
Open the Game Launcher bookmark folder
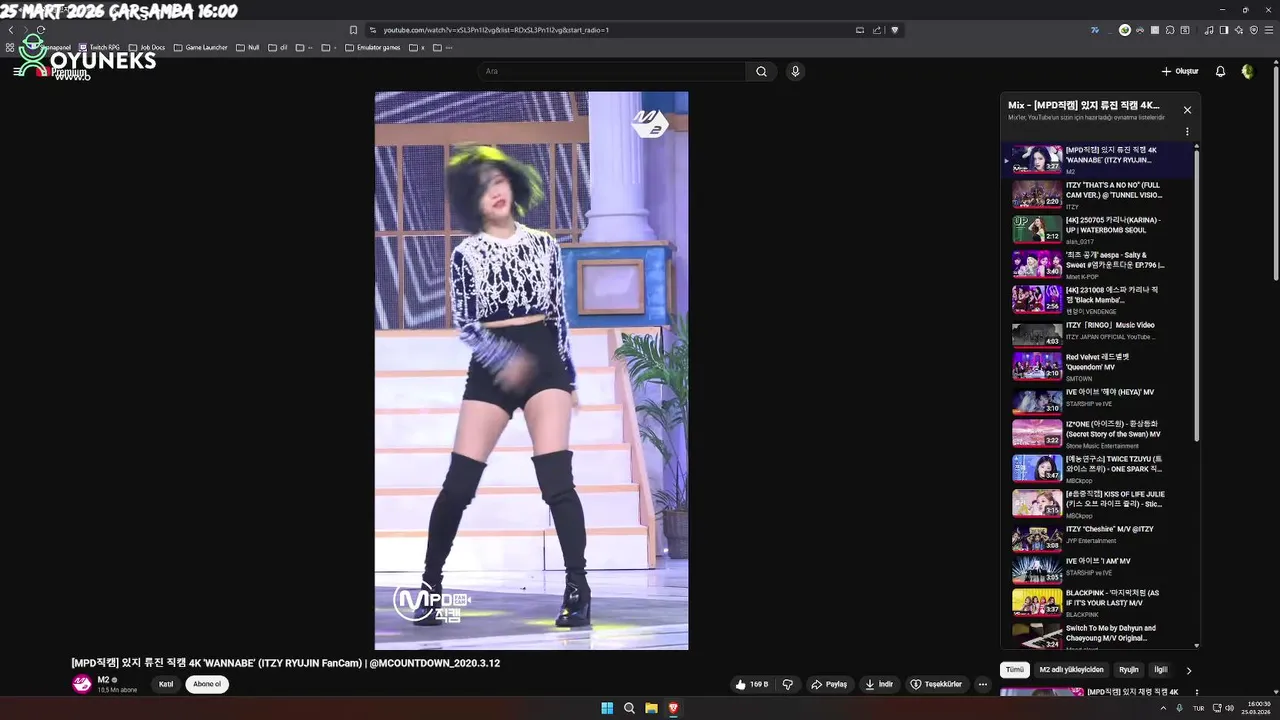[201, 47]
